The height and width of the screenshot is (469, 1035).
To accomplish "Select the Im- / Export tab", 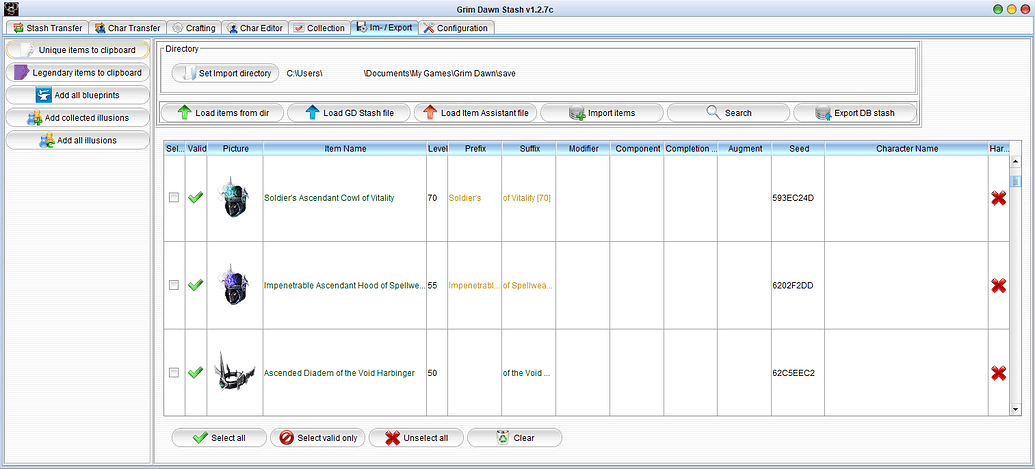I will tap(385, 28).
